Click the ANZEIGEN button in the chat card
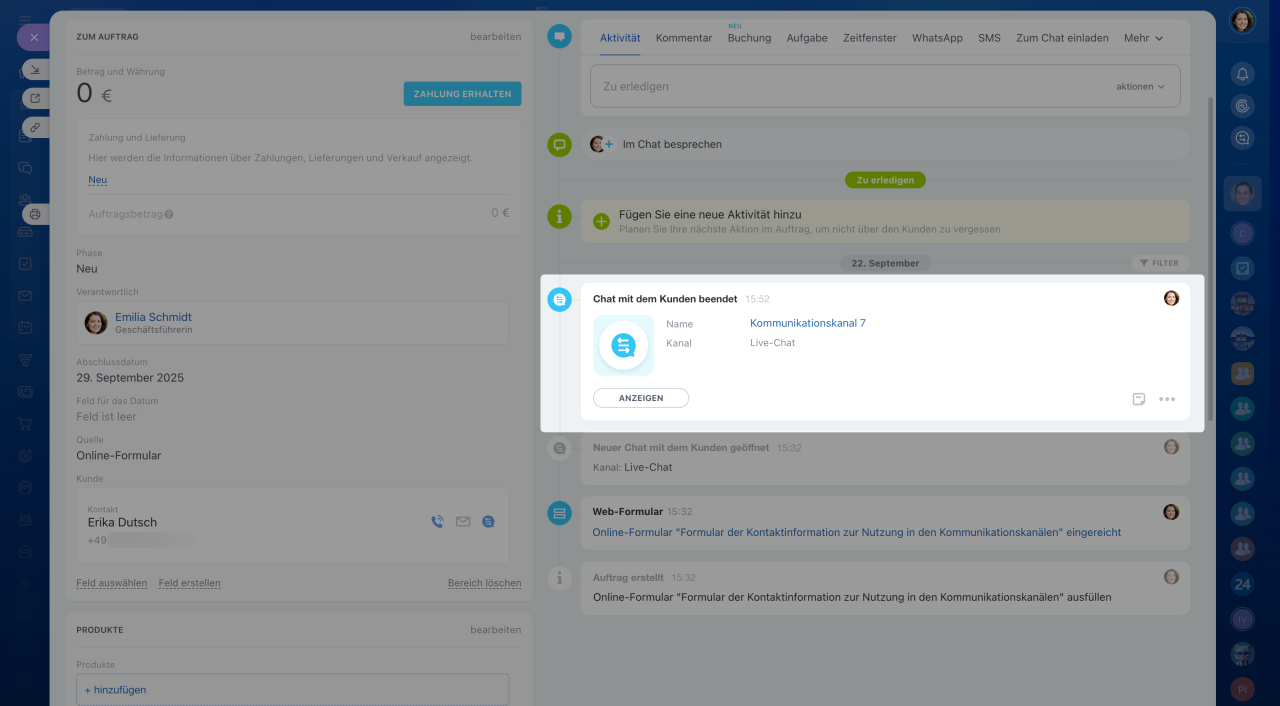The image size is (1280, 706). 641,398
